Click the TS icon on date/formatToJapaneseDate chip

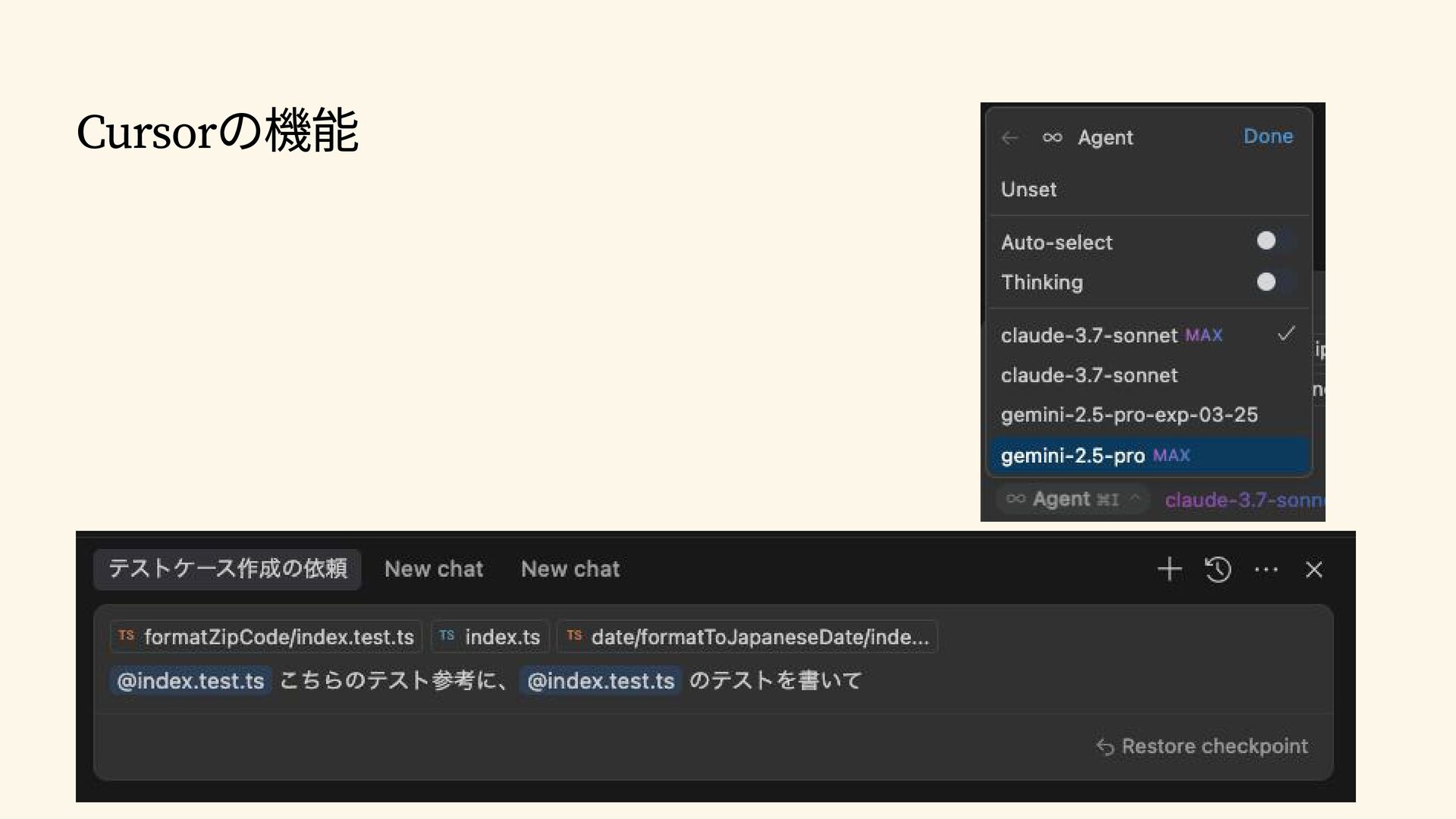[x=574, y=635]
